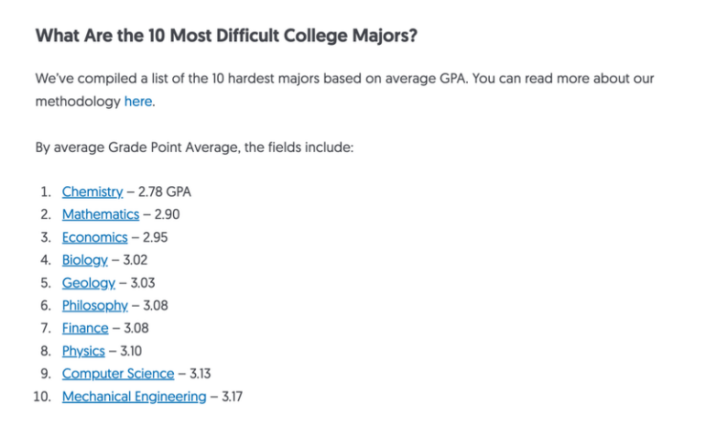Open the Chemistry major link
The width and height of the screenshot is (707, 438).
pyautogui.click(x=92, y=191)
